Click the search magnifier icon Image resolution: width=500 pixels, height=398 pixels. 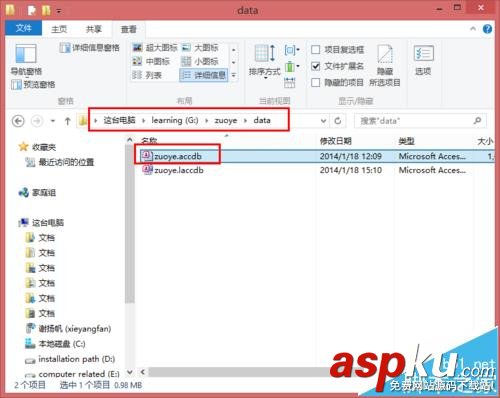coord(478,121)
